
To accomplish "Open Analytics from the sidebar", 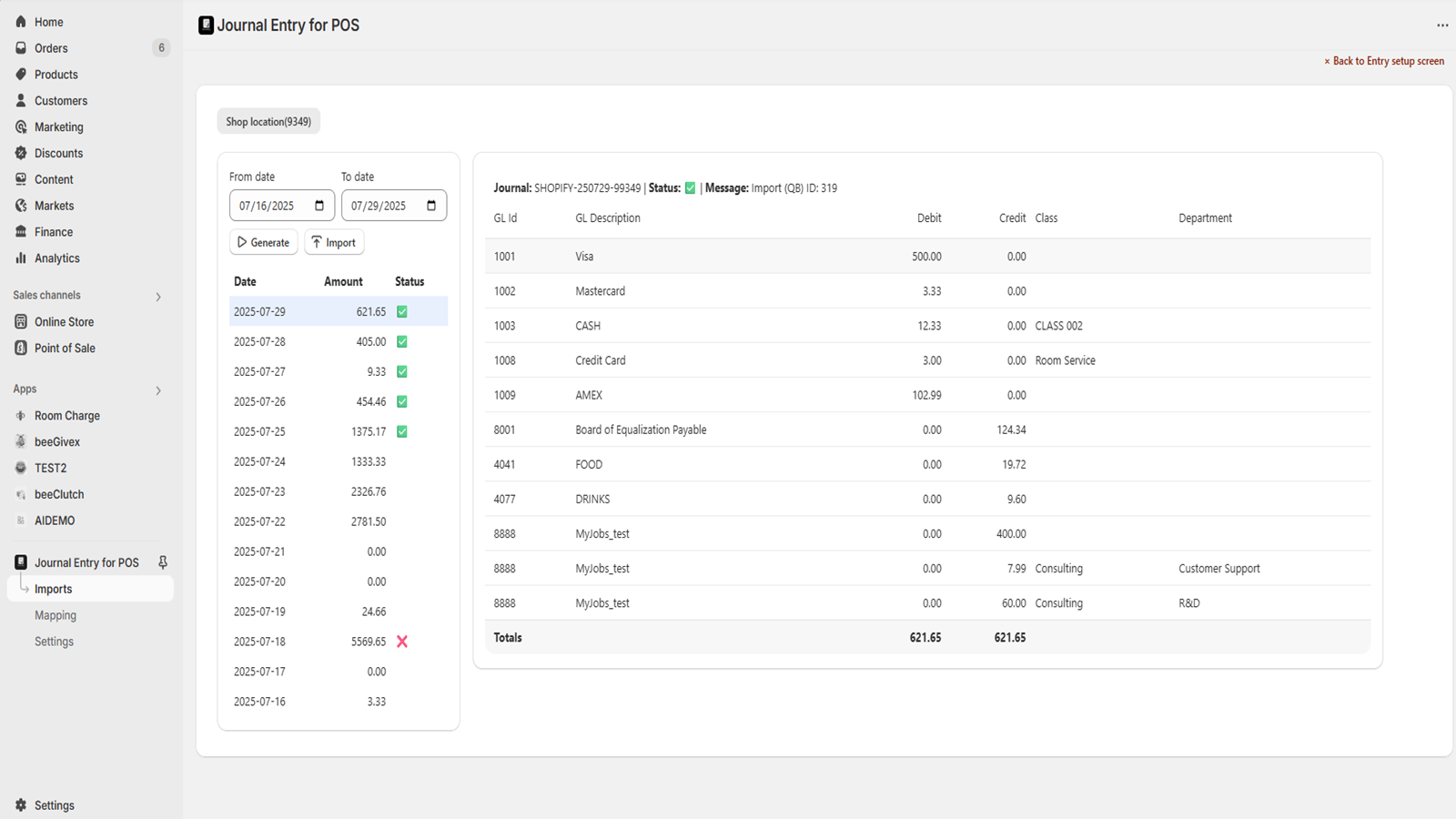I will tap(55, 258).
